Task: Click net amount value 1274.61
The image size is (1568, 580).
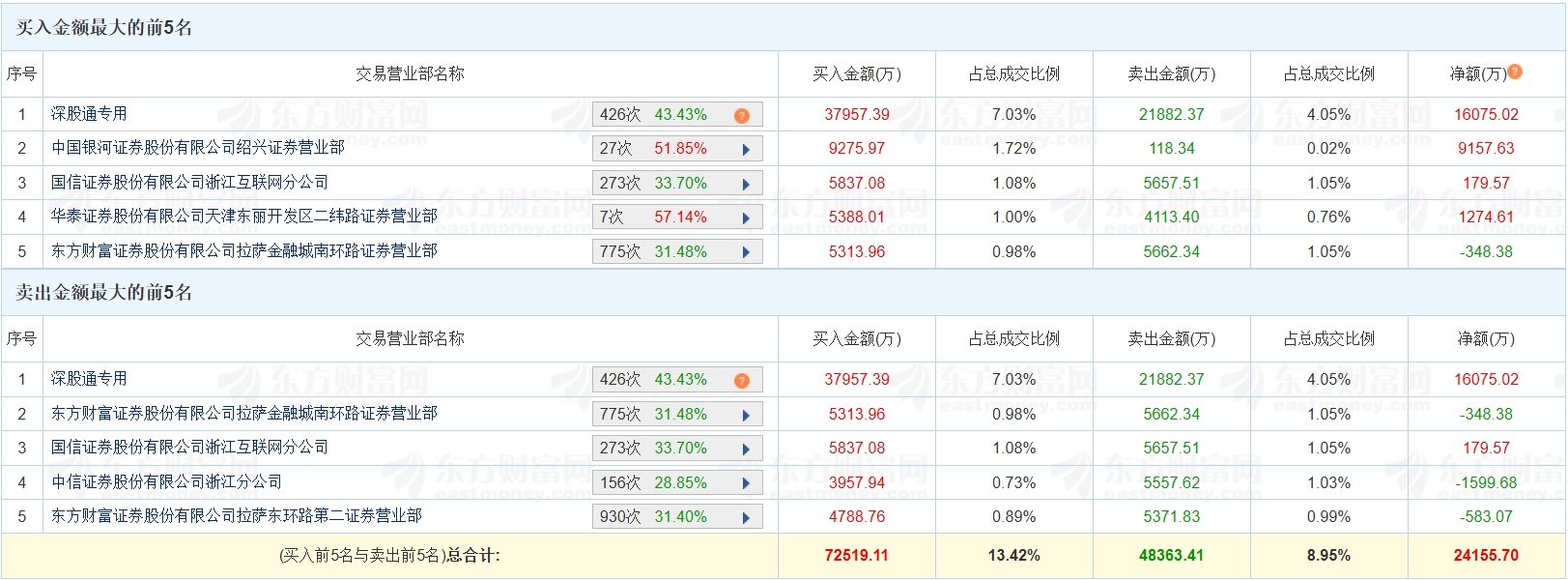Action: (x=1486, y=217)
